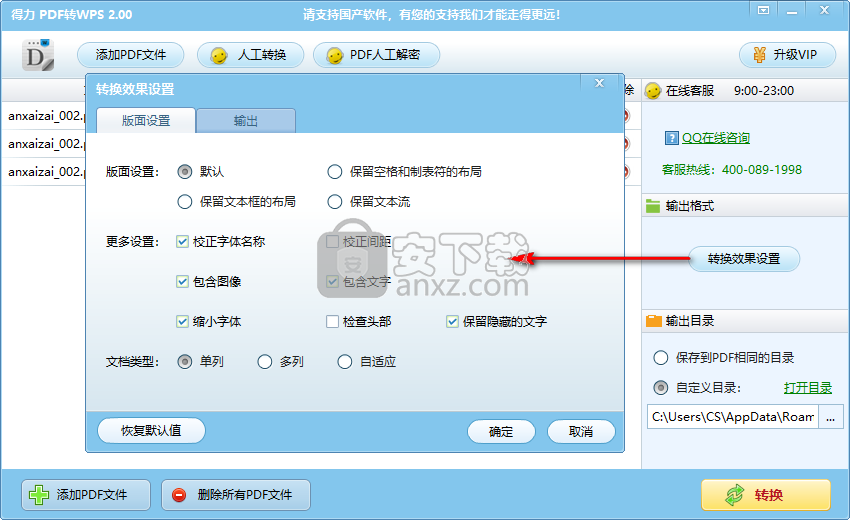
Task: Select the 默认 layout radio button
Action: coord(185,172)
